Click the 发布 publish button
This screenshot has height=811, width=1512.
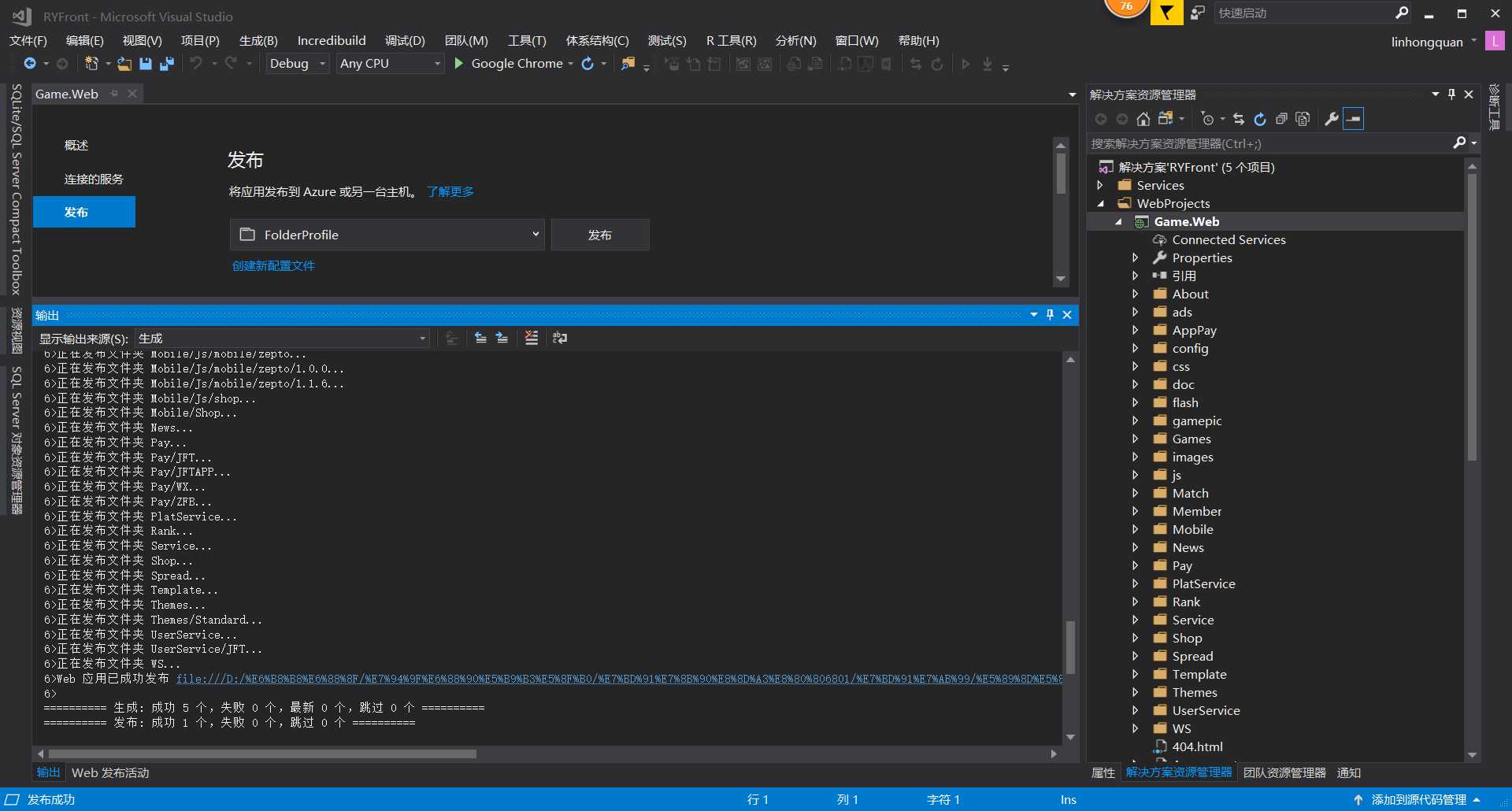click(x=600, y=235)
